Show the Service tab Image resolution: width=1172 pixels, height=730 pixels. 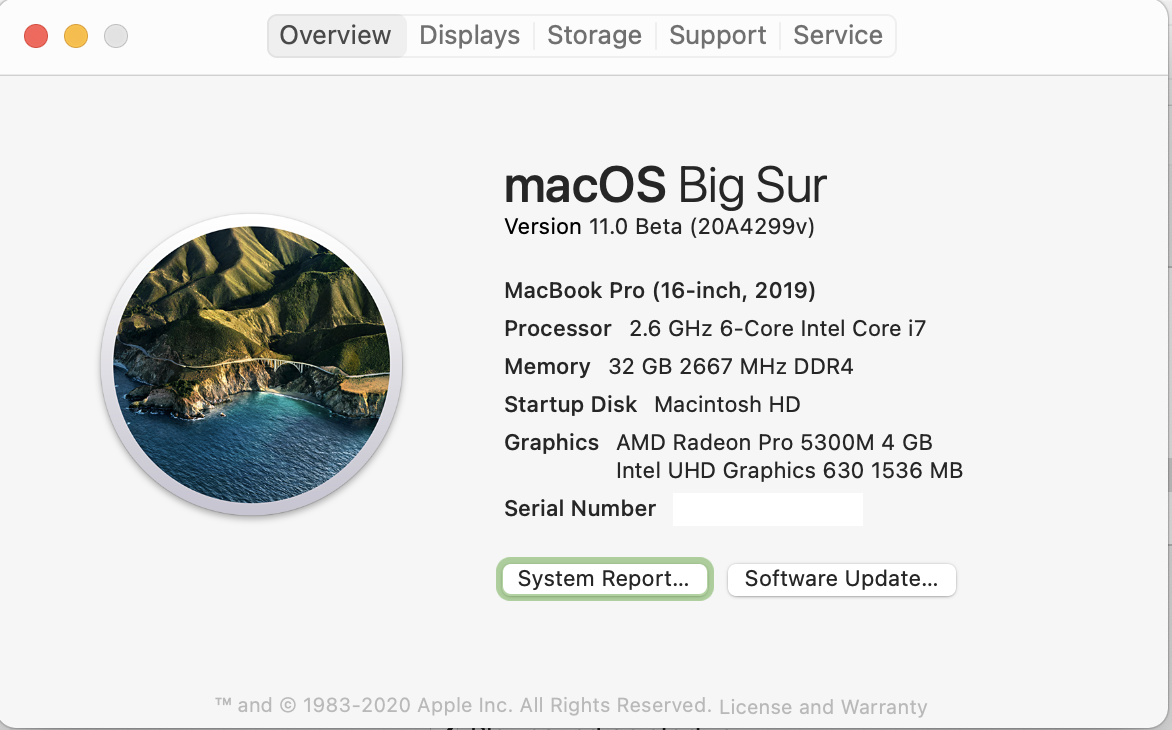(837, 36)
